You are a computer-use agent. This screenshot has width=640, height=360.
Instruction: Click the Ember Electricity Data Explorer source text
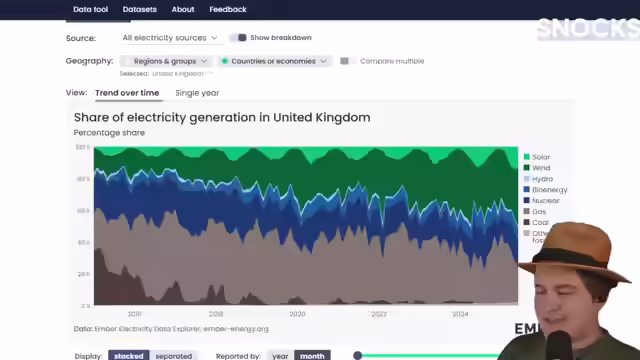[171, 329]
